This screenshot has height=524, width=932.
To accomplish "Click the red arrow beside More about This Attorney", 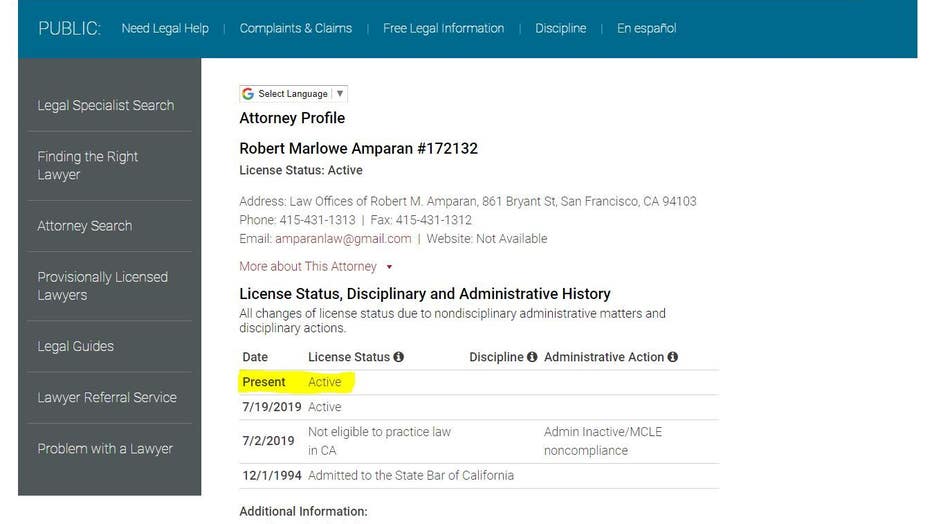I will click(x=389, y=267).
